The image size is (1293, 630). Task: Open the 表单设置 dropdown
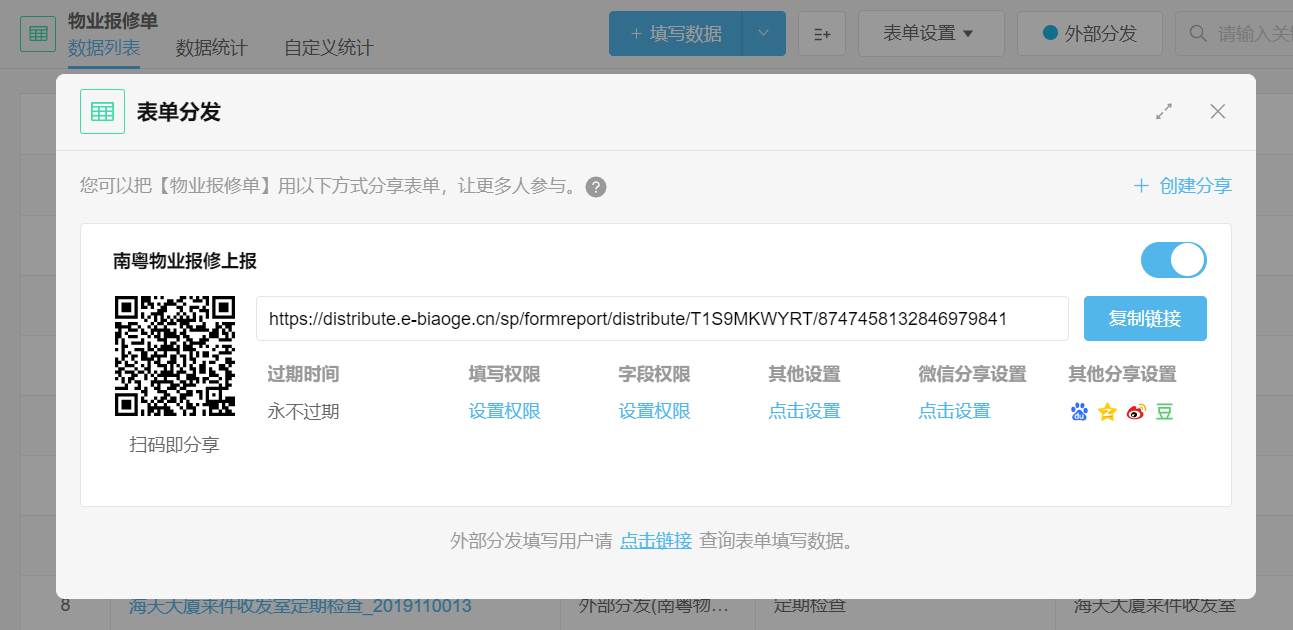[931, 34]
